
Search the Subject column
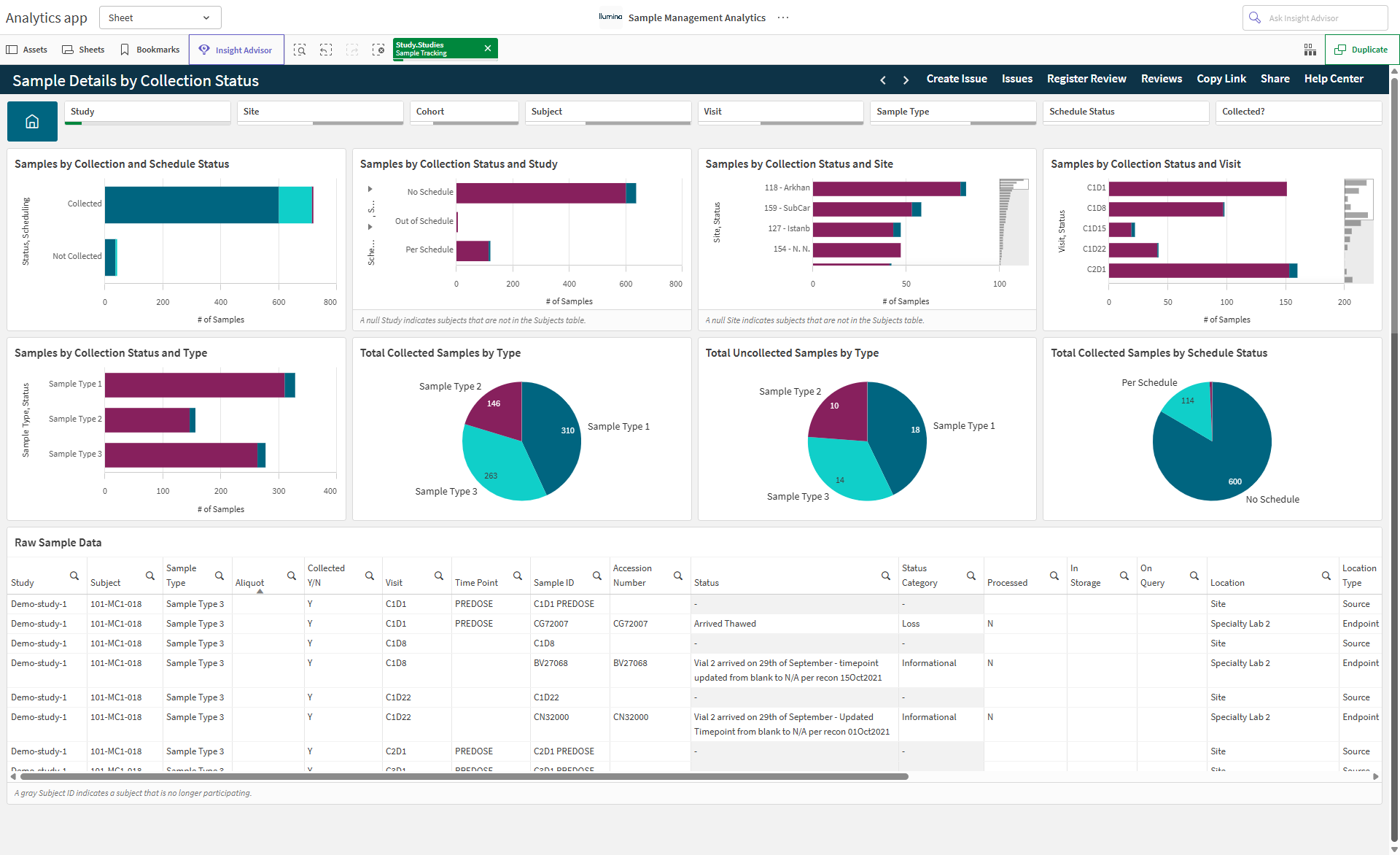150,576
